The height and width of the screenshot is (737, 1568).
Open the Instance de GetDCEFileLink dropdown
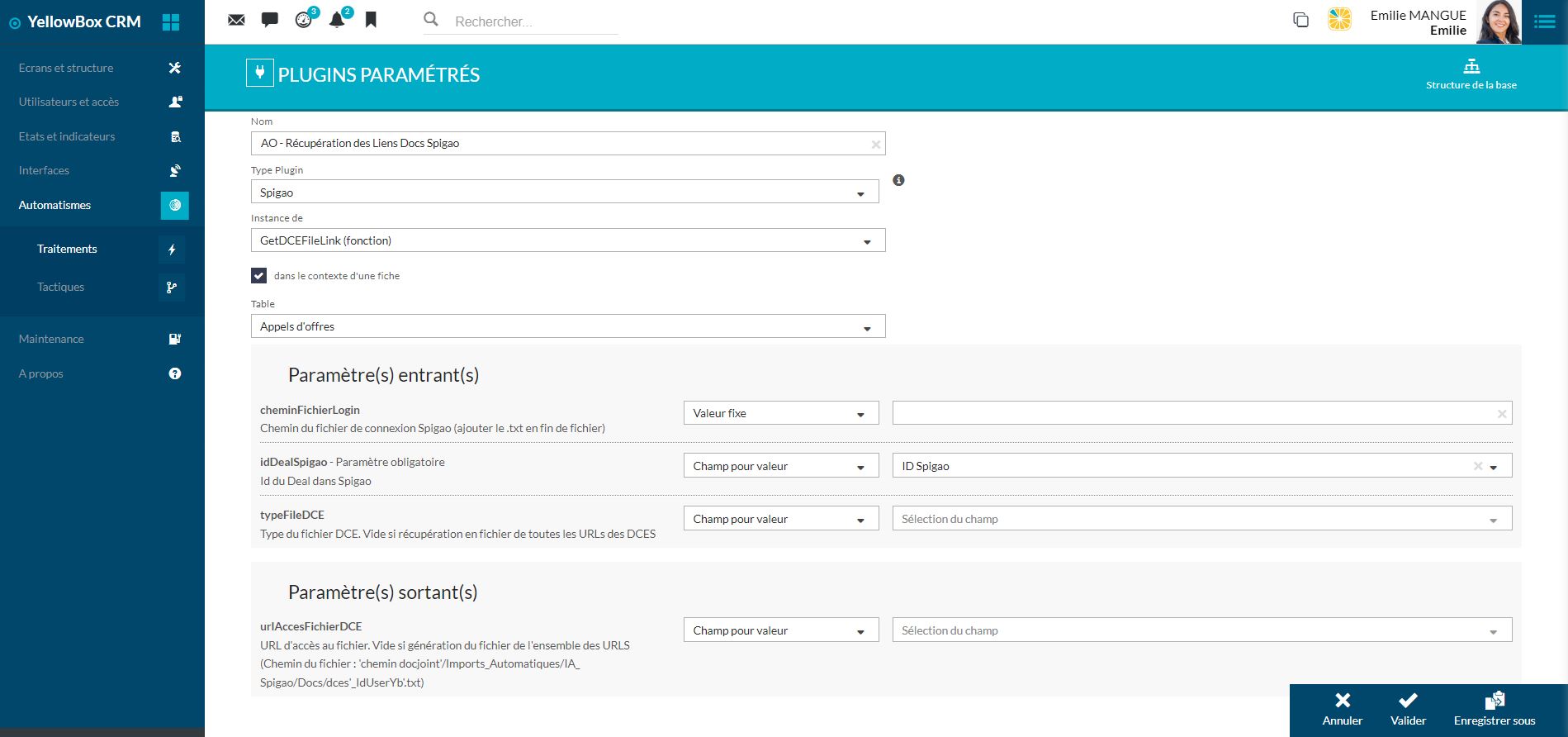[x=567, y=241]
